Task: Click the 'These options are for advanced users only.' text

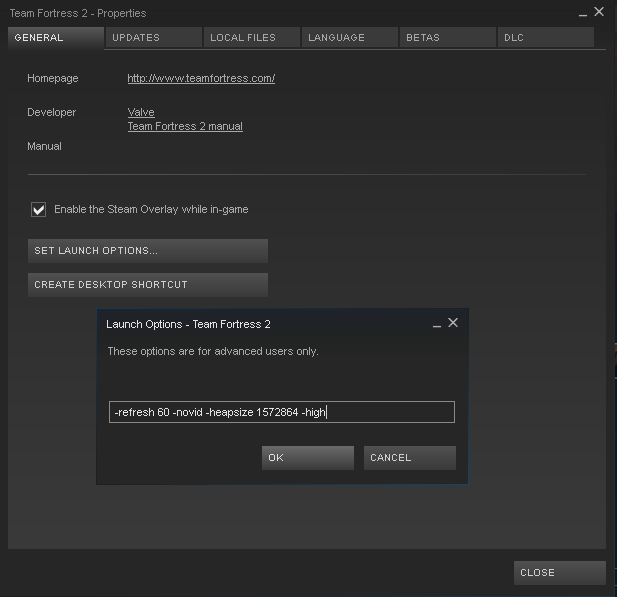Action: point(213,351)
